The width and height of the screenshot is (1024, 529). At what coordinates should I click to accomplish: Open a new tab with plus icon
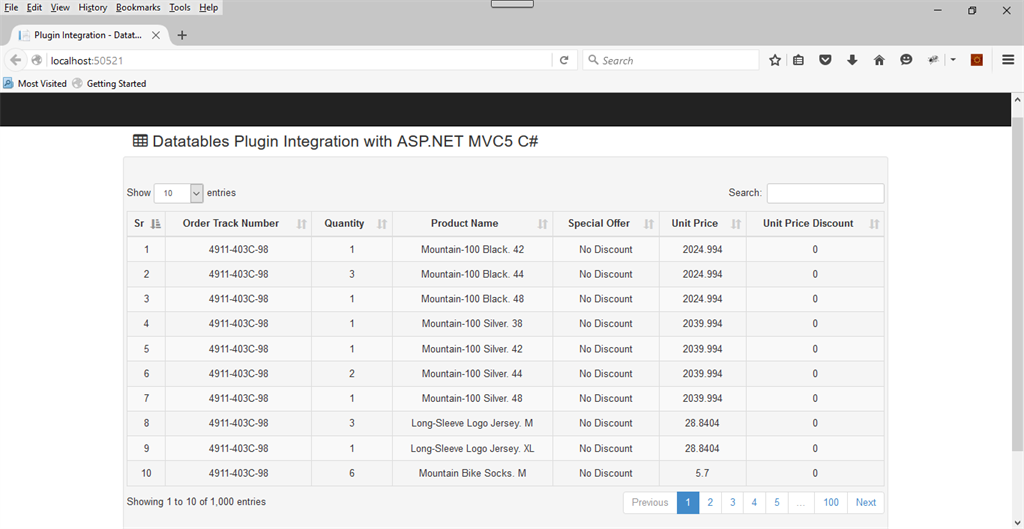(182, 35)
